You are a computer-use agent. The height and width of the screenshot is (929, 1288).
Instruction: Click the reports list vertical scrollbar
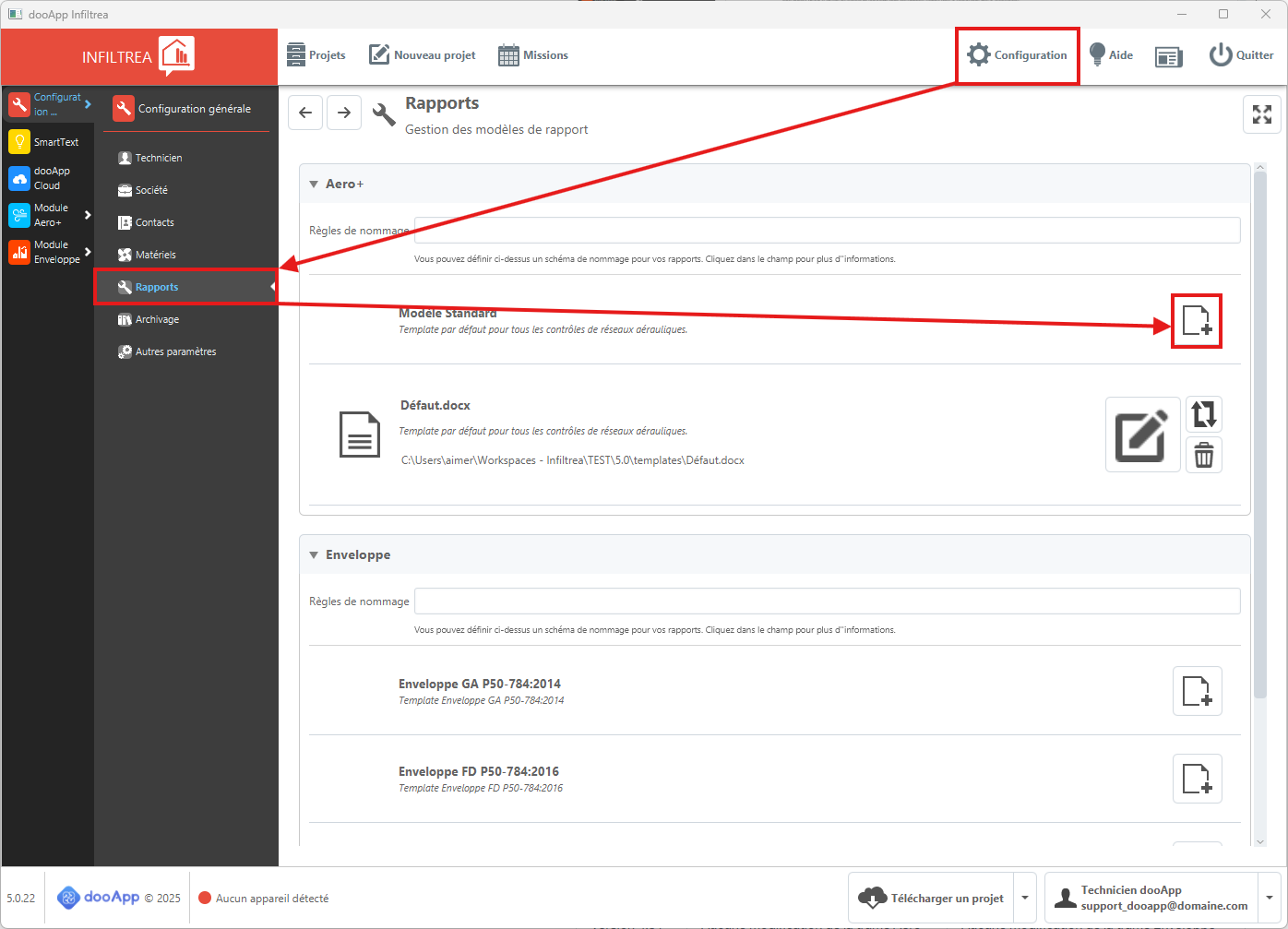[1261, 434]
